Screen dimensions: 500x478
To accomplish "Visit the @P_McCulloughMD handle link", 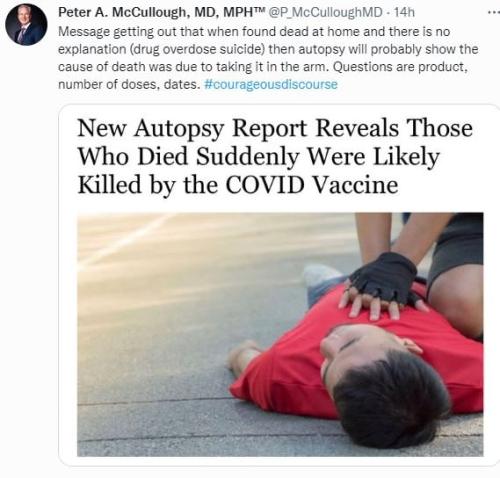I will [325, 13].
